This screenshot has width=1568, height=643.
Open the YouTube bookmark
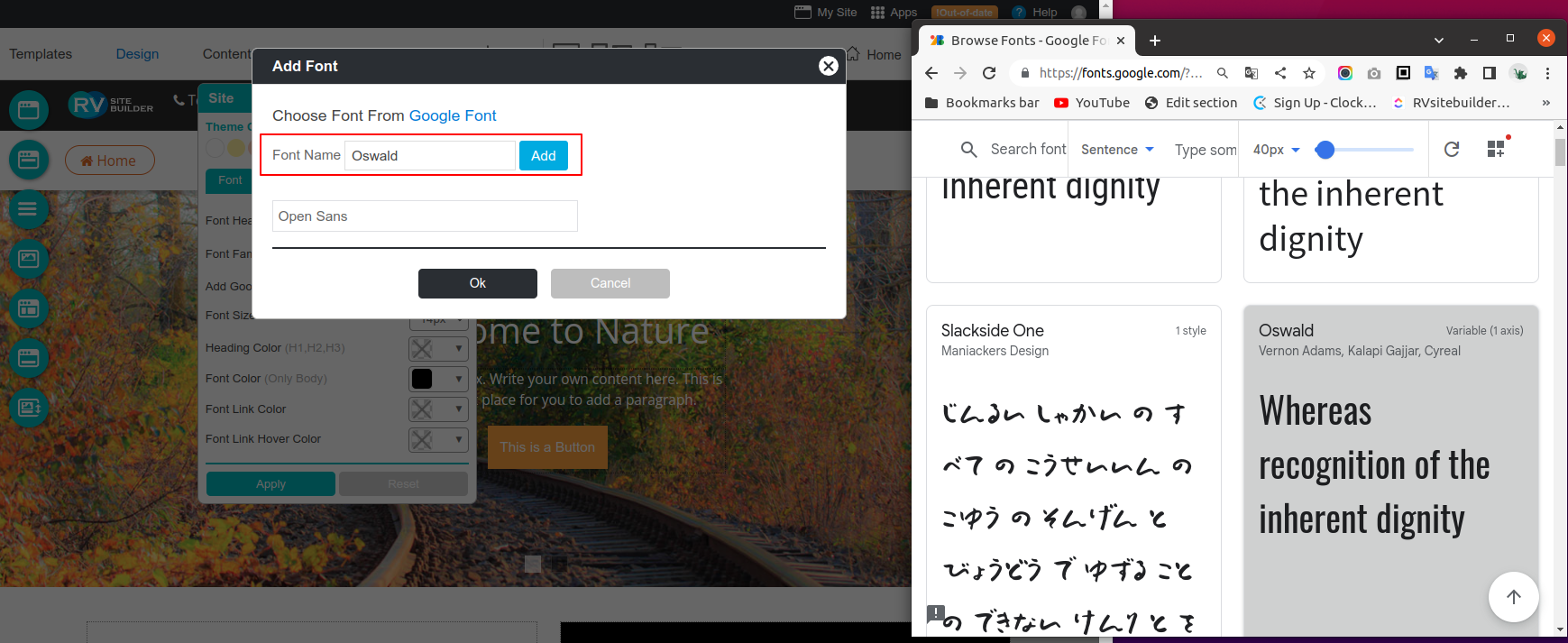(1092, 103)
